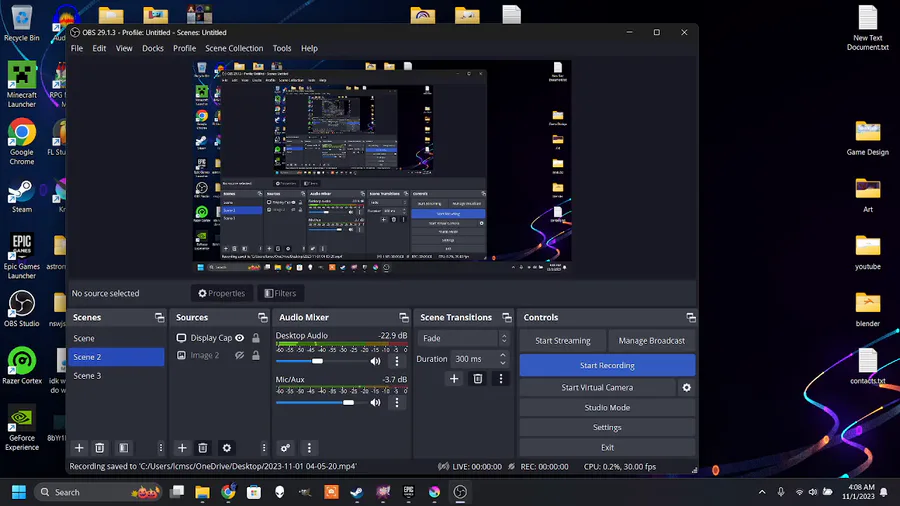Viewport: 900px width, 506px height.
Task: Open the Scene Collection menu
Action: [x=234, y=48]
